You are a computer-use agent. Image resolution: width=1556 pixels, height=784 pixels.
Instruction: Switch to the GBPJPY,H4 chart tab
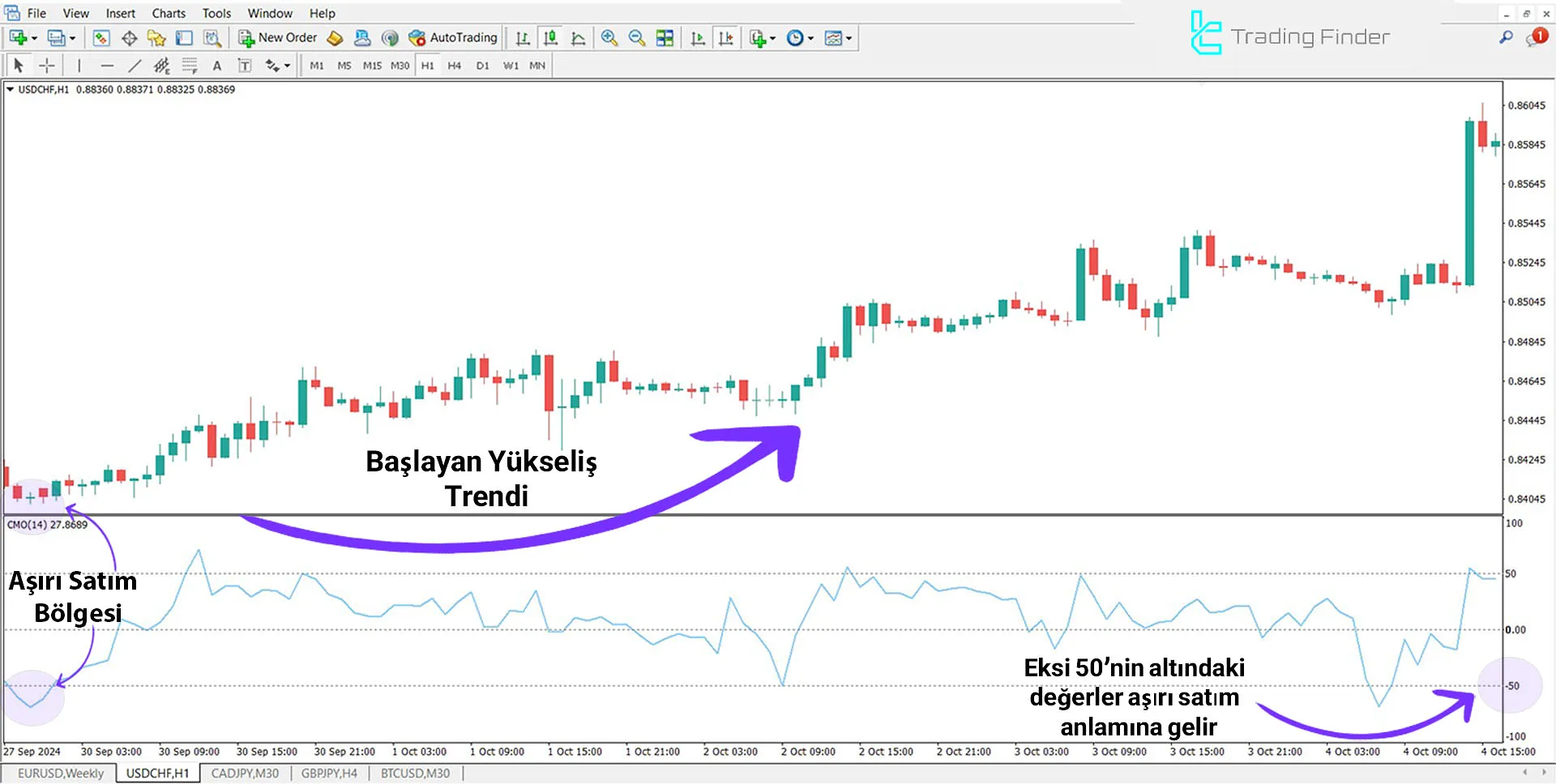(329, 773)
